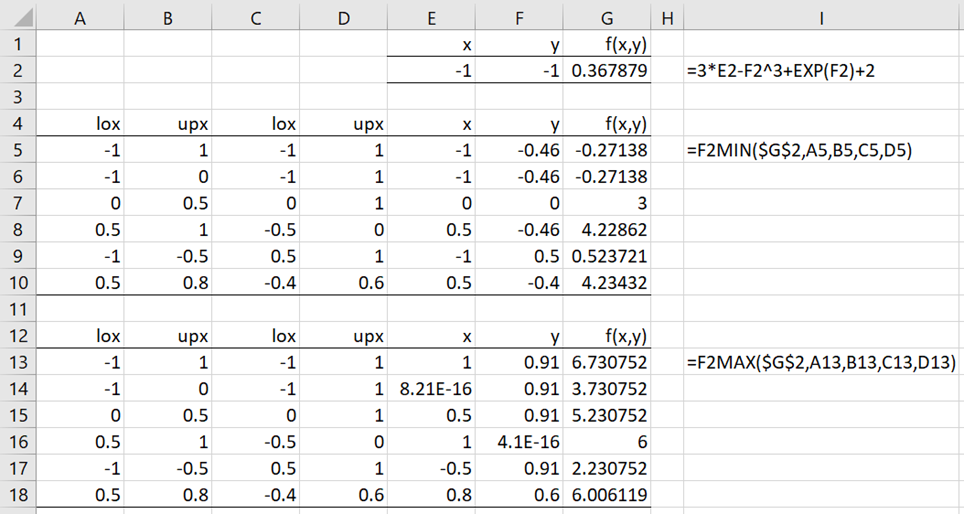Select row 18 header
The height and width of the screenshot is (514, 964).
tap(18, 494)
